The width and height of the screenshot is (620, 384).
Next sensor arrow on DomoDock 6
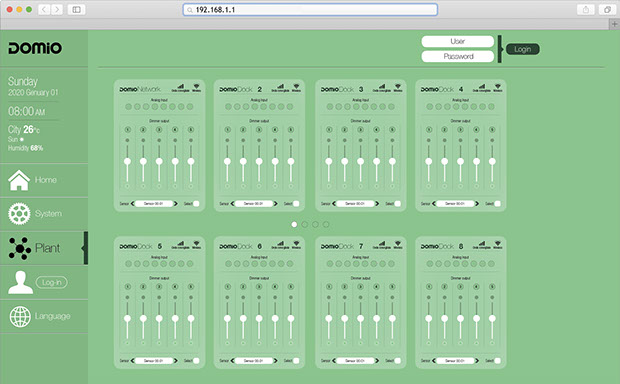276,361
